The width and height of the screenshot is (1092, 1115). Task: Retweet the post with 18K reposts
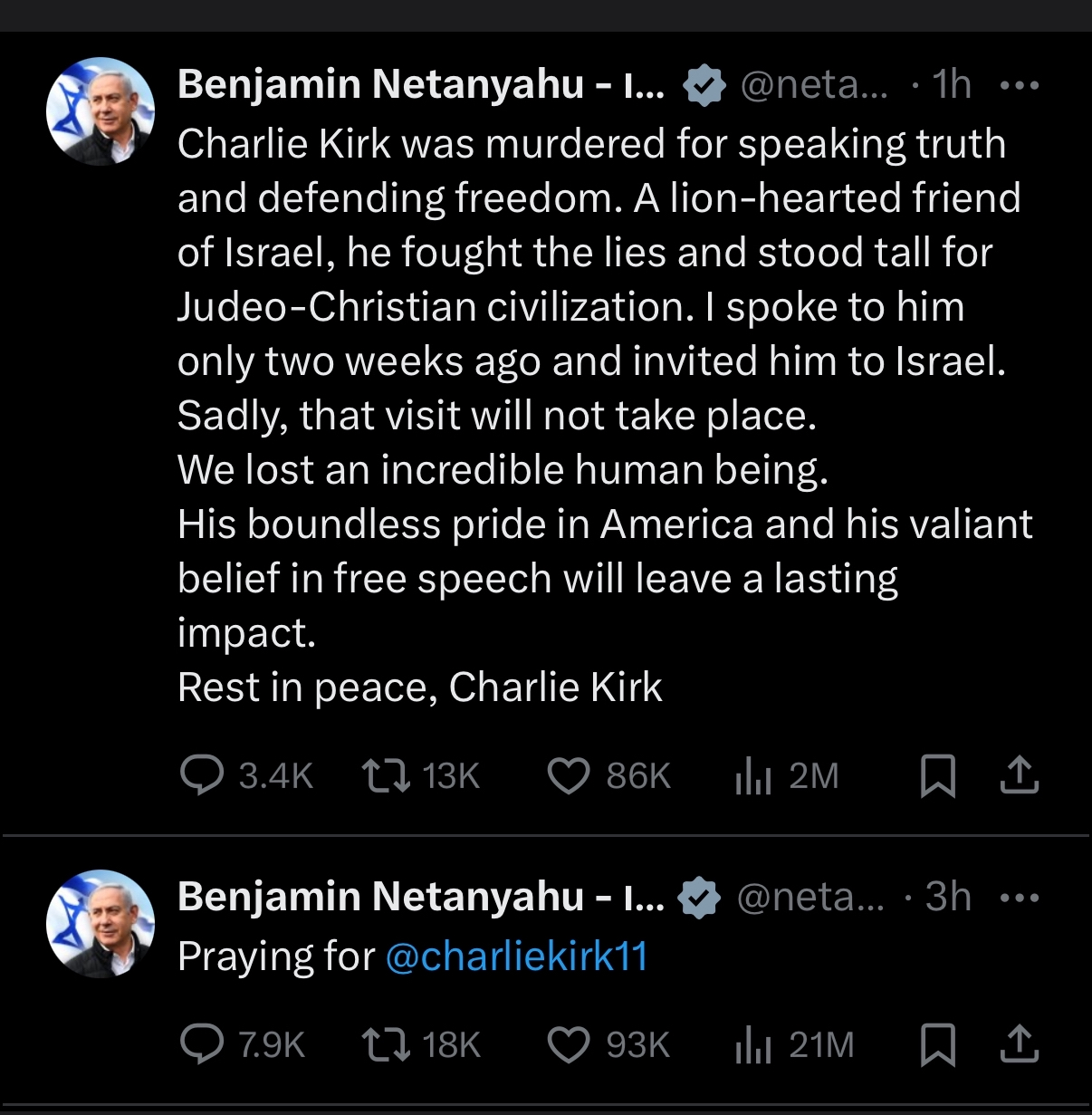click(386, 1044)
